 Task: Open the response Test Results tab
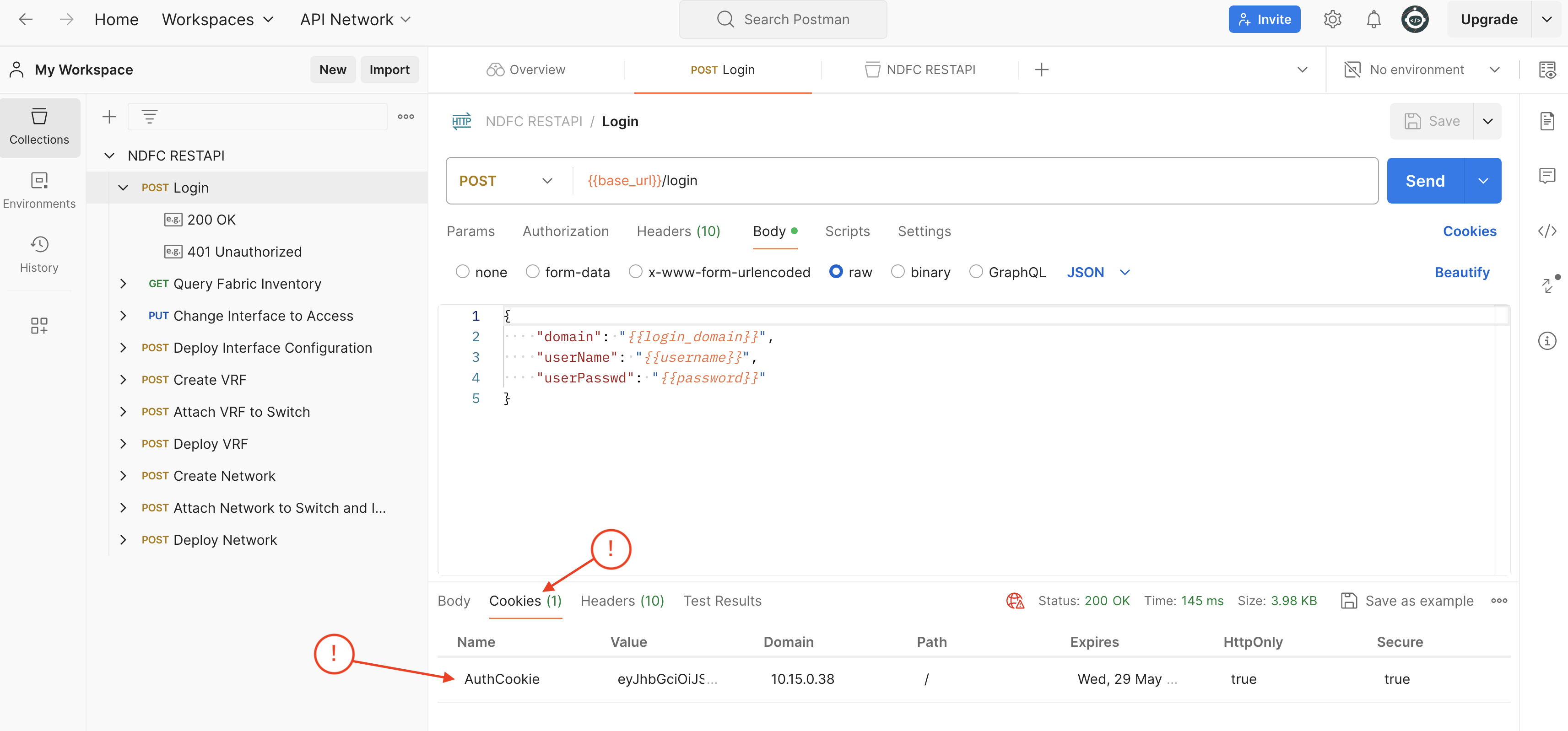[722, 601]
